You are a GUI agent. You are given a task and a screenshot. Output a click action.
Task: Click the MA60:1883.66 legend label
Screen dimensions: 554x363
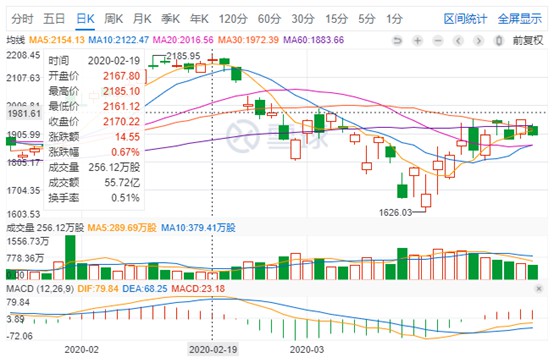pos(313,40)
